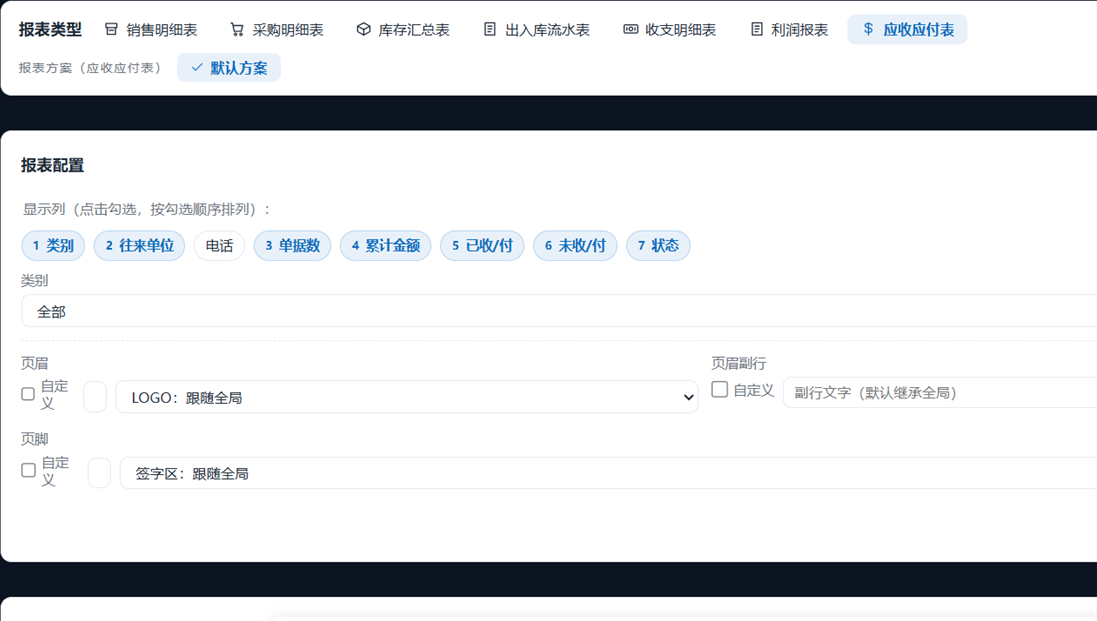Image resolution: width=1097 pixels, height=621 pixels.
Task: Open the 类别 dropdown showing 全部
Action: (x=559, y=311)
